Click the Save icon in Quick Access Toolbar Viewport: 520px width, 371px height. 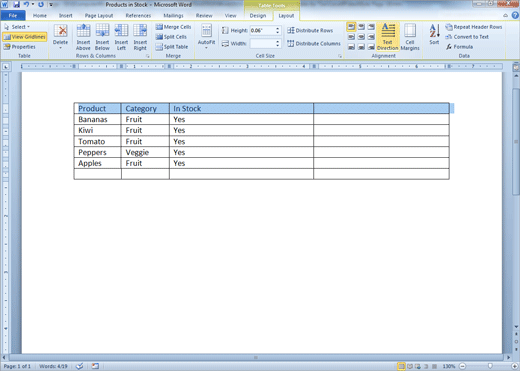click(16, 5)
